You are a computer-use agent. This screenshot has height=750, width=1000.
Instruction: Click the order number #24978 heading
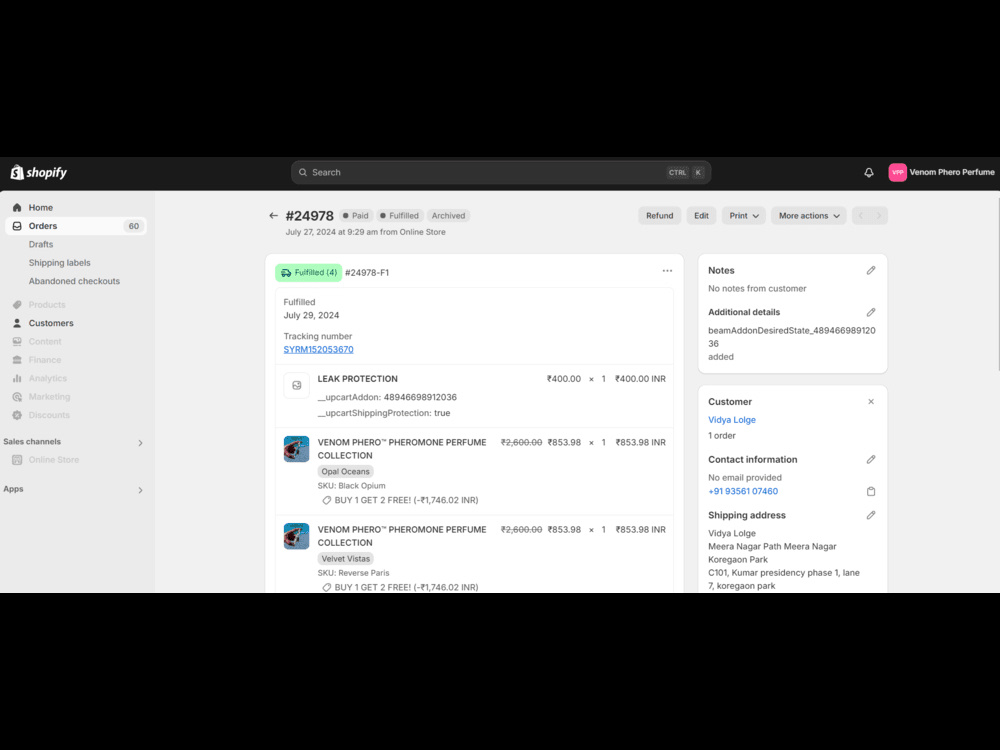pyautogui.click(x=309, y=216)
